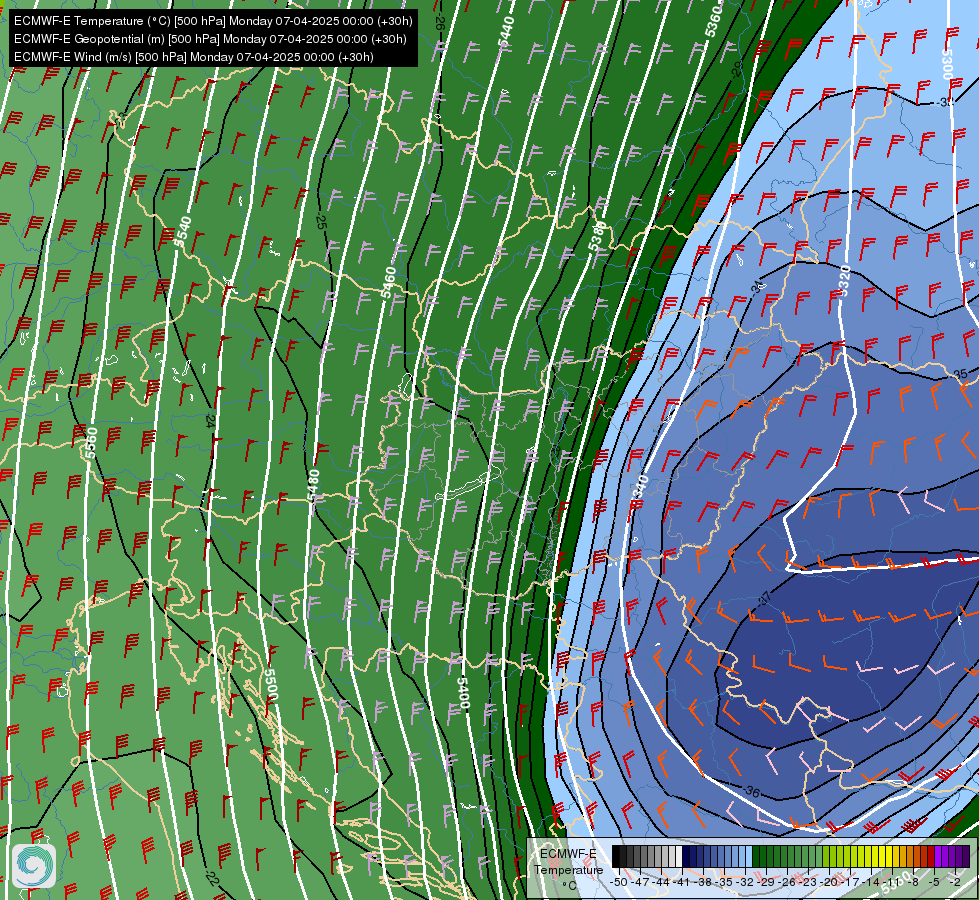This screenshot has width=979, height=900.
Task: Select the ECMWF-E Geopotential 500 hPa header line
Action: [210, 39]
